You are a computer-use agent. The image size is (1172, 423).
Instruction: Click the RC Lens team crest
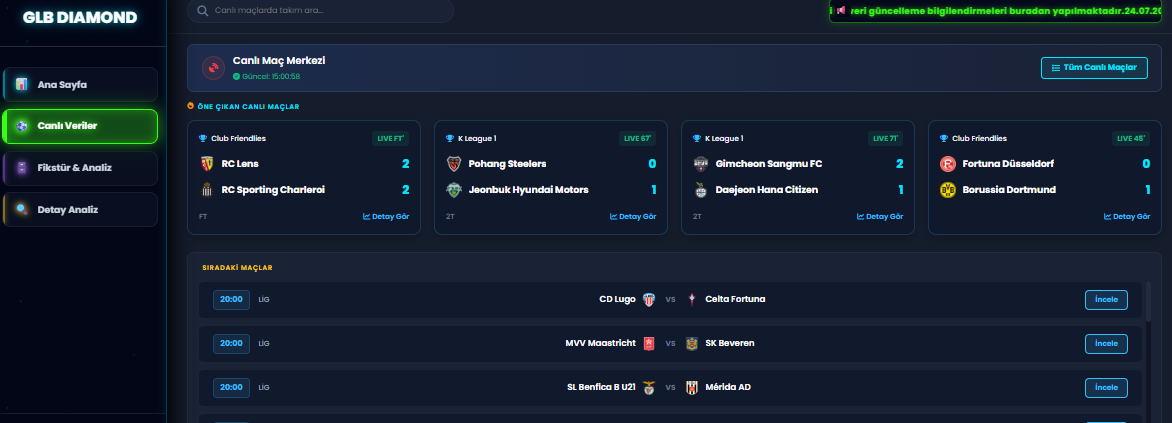click(207, 164)
